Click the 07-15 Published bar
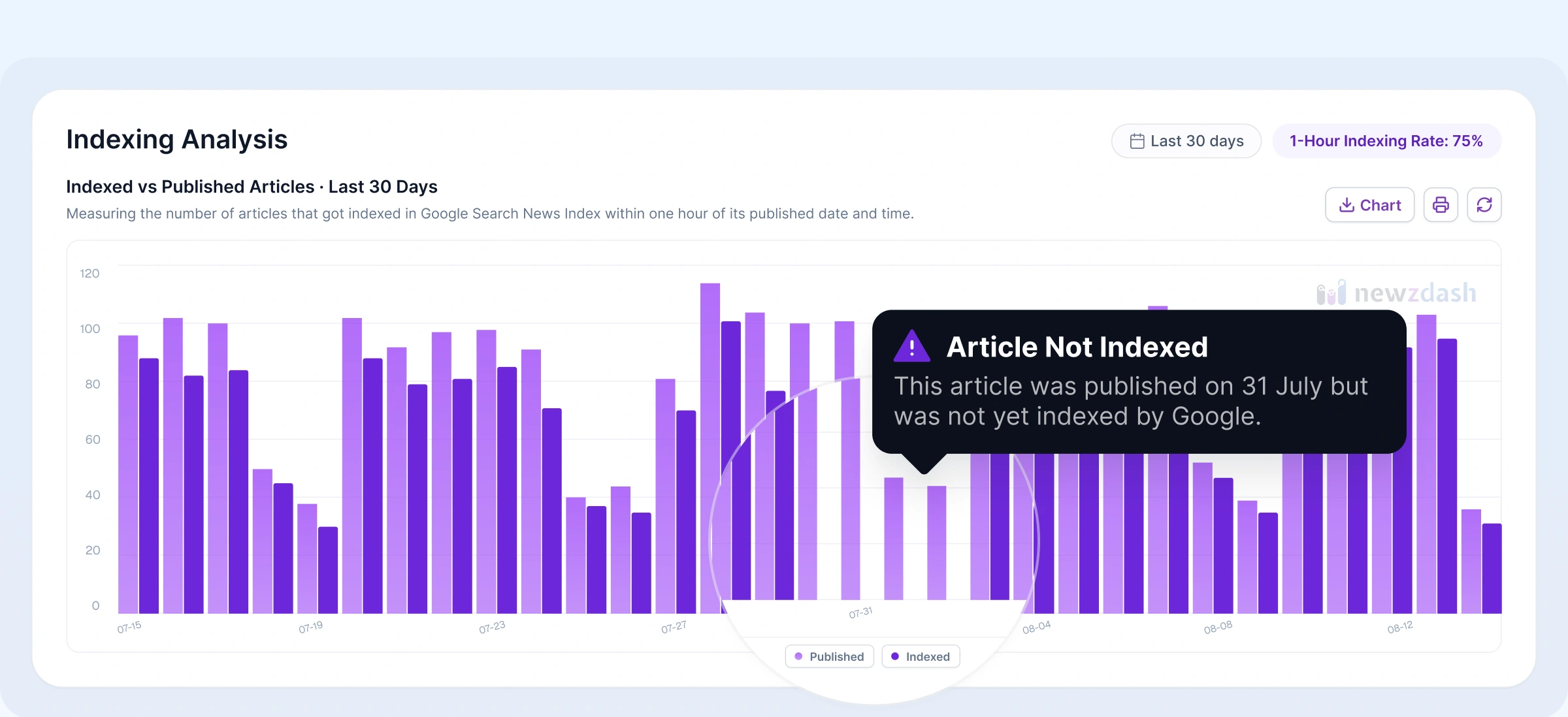This screenshot has height=717, width=1568. [x=128, y=474]
